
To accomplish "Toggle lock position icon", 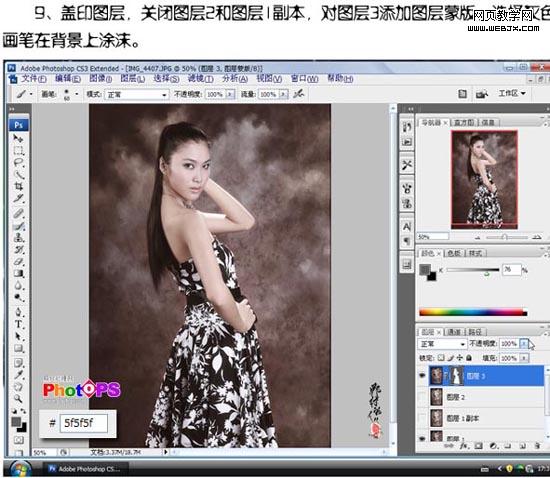I will 460,358.
